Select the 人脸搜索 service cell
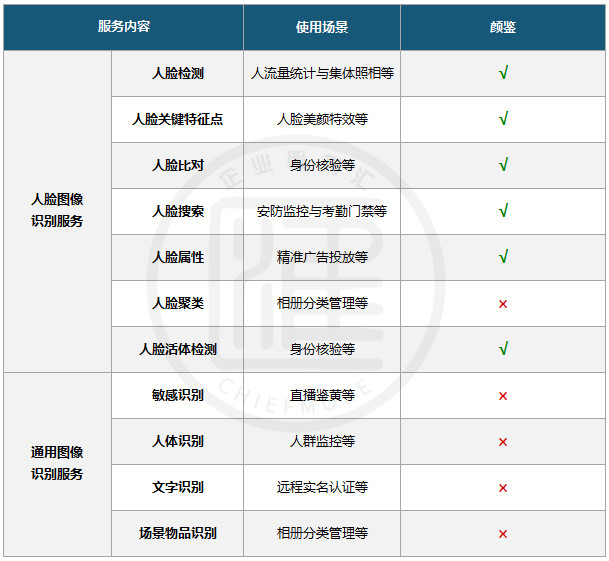The height and width of the screenshot is (561, 609). click(x=177, y=211)
